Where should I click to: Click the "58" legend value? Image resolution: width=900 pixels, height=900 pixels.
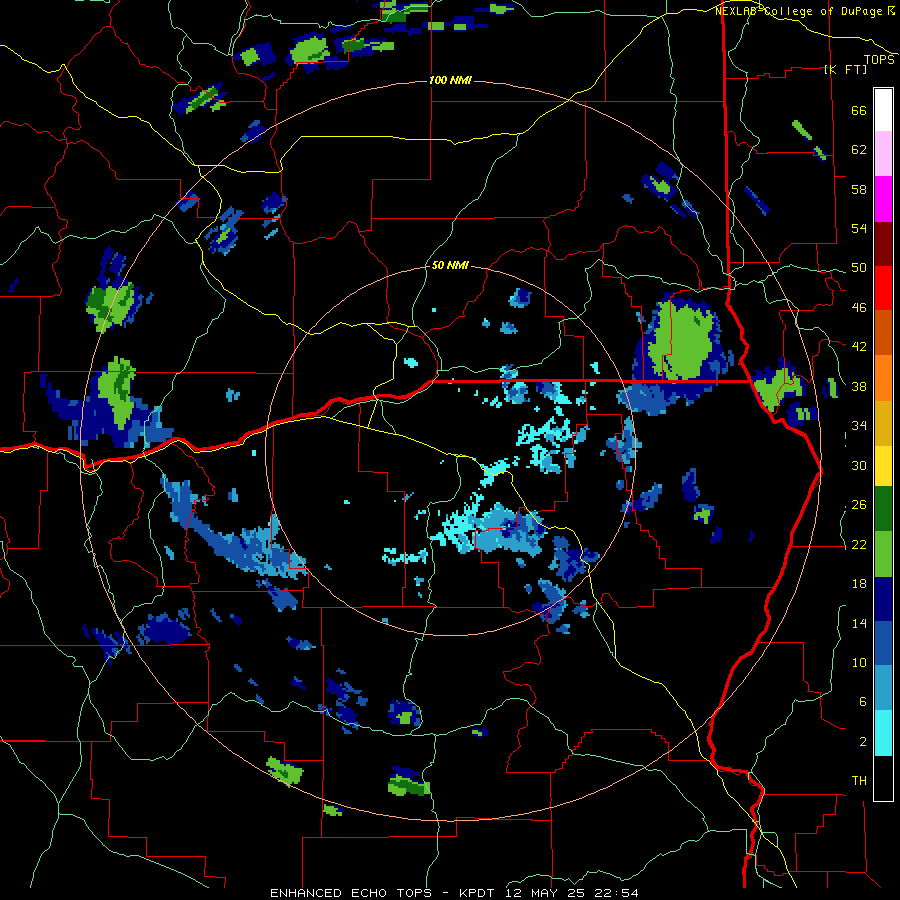coord(859,189)
